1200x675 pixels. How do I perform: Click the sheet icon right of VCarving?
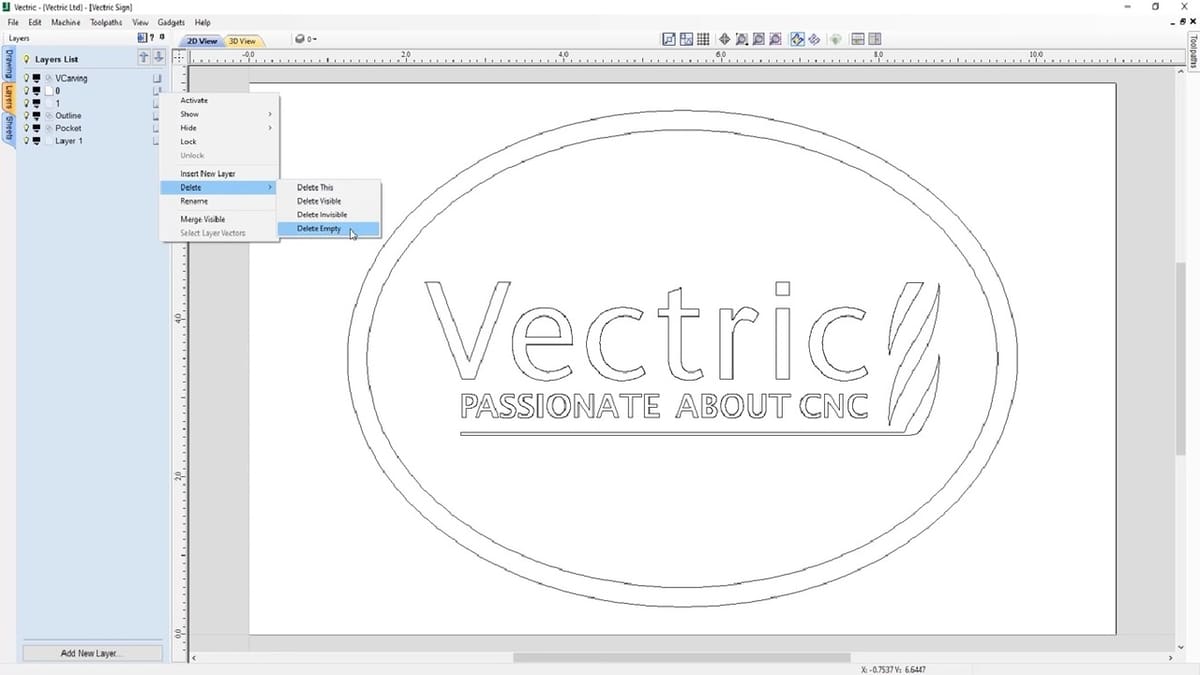[157, 78]
